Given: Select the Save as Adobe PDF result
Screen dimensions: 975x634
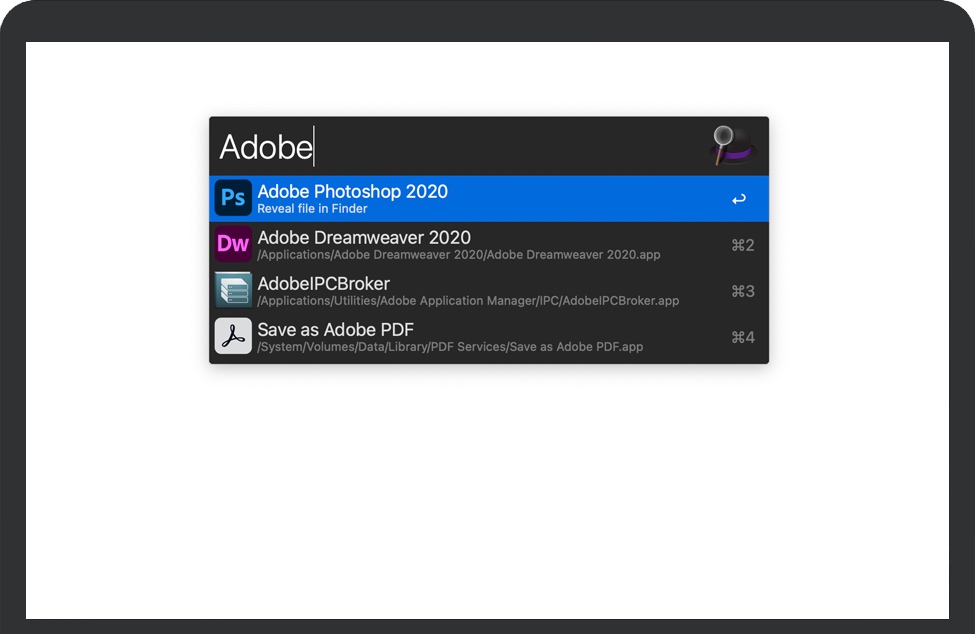Looking at the screenshot, I should [x=335, y=329].
